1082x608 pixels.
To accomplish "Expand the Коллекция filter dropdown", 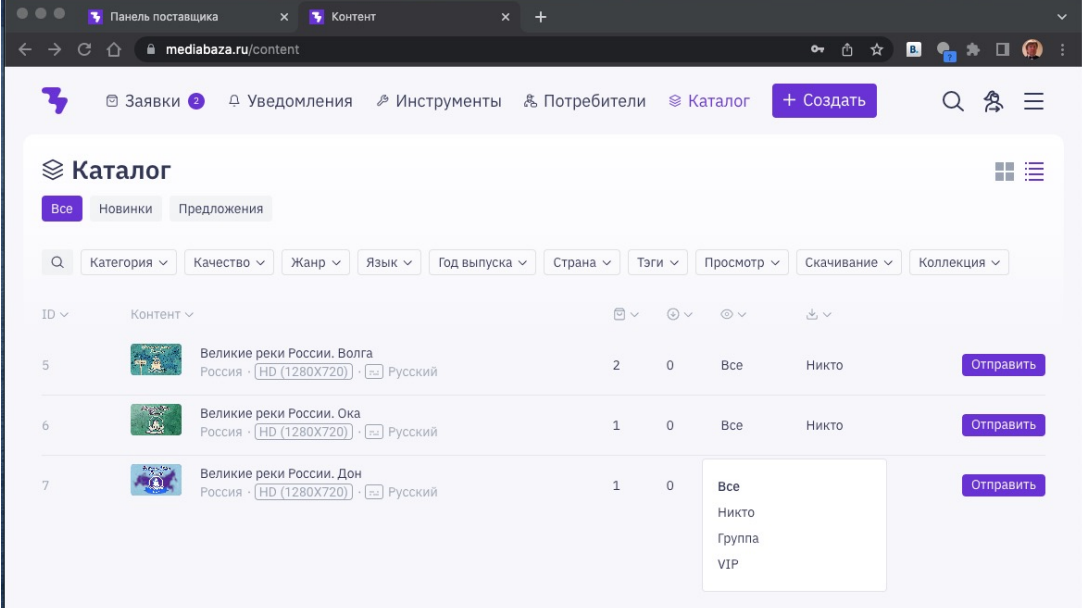I will [958, 262].
